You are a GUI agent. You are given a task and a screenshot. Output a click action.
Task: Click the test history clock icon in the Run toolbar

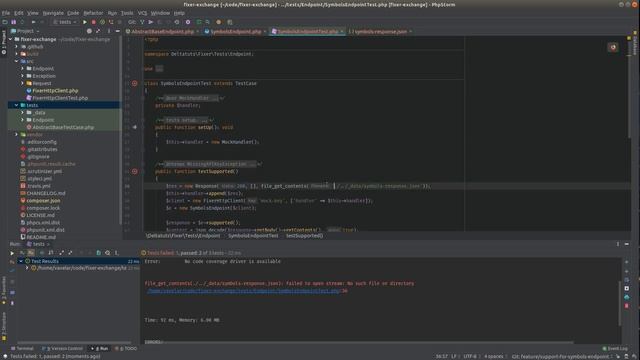click(x=107, y=253)
